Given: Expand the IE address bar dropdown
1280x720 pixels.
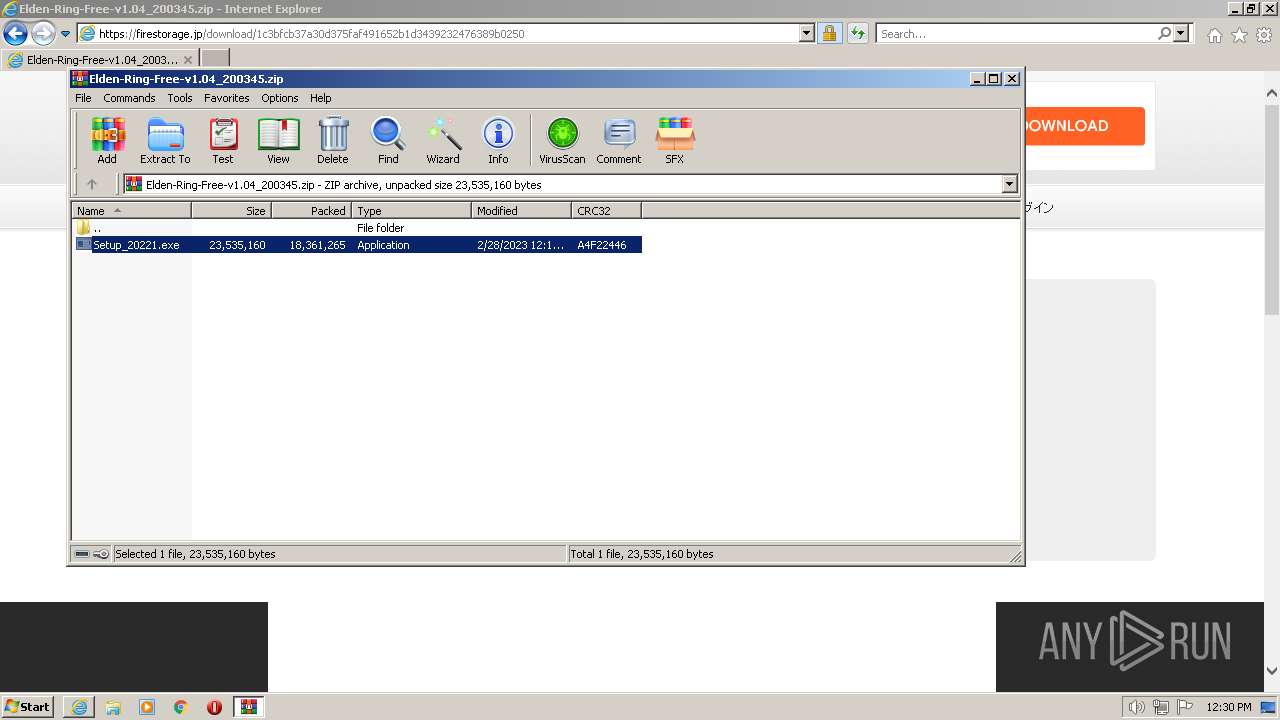Looking at the screenshot, I should pyautogui.click(x=807, y=34).
